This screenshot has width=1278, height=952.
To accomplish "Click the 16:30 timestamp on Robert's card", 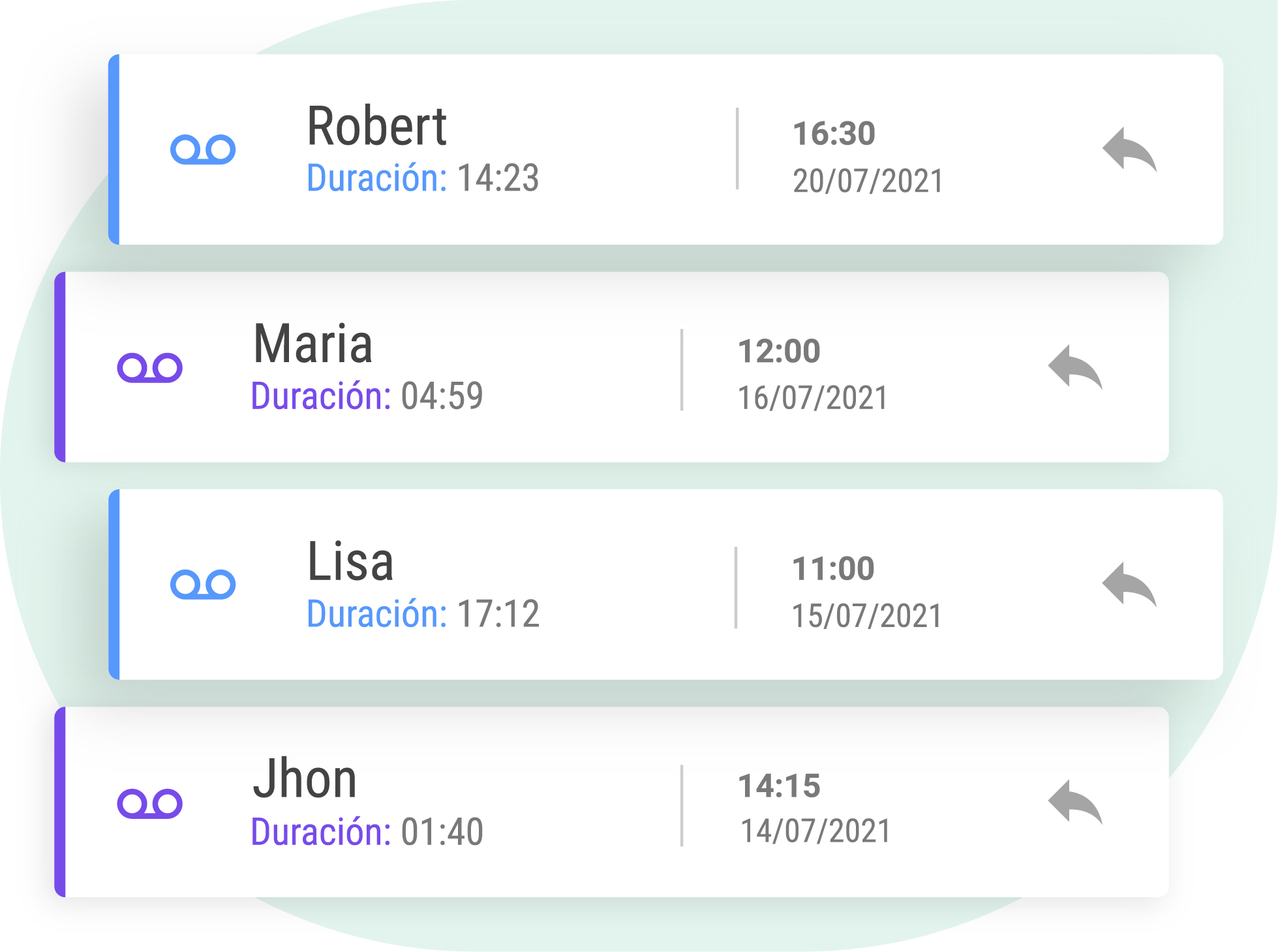I will (834, 133).
